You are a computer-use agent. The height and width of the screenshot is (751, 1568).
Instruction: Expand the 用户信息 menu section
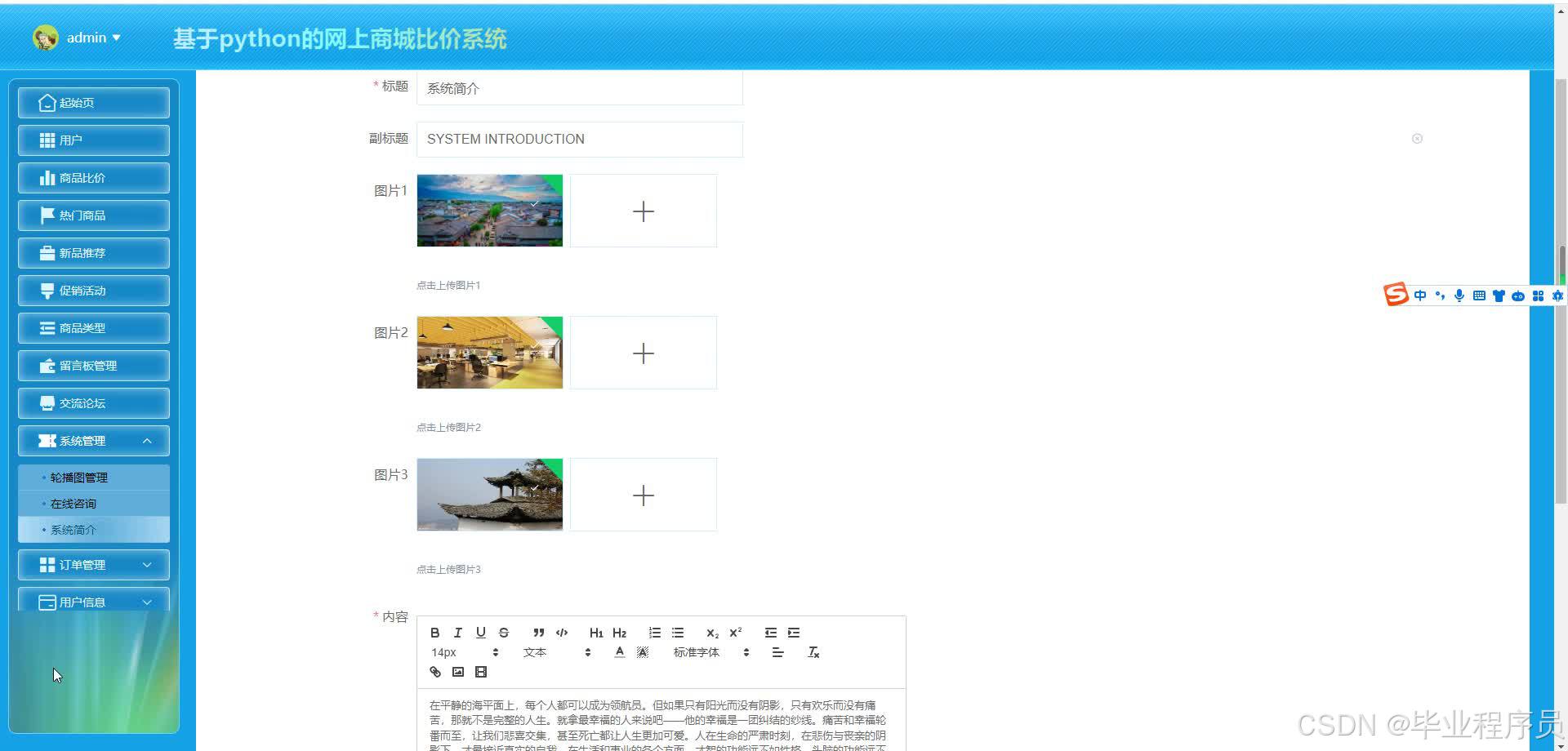coord(94,600)
